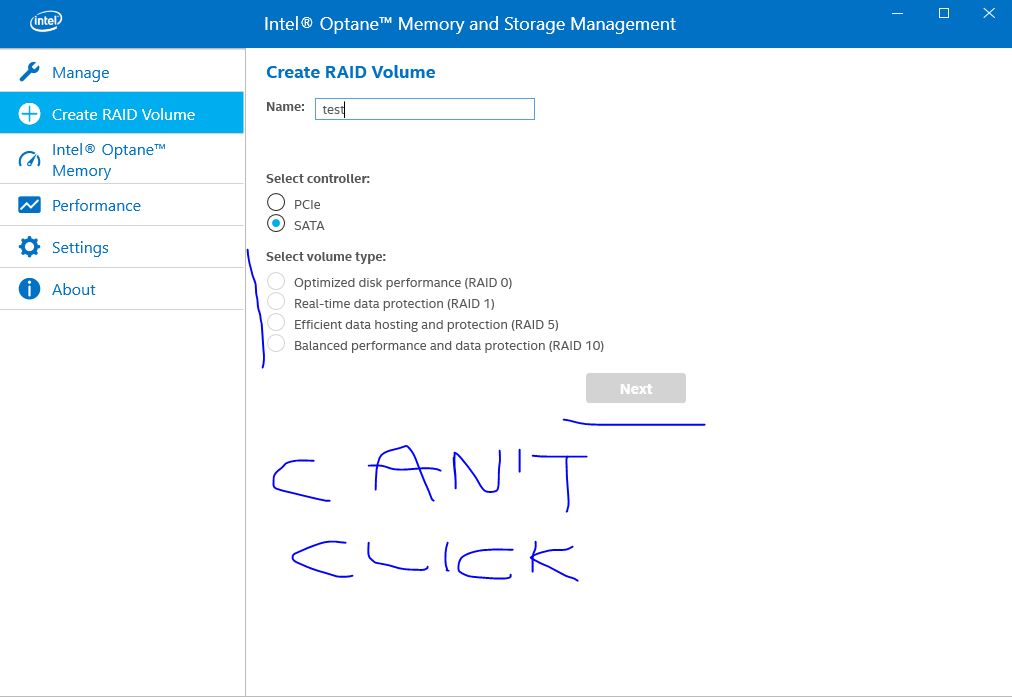Minimize the Optane Management window
This screenshot has width=1012, height=698.
(x=897, y=13)
